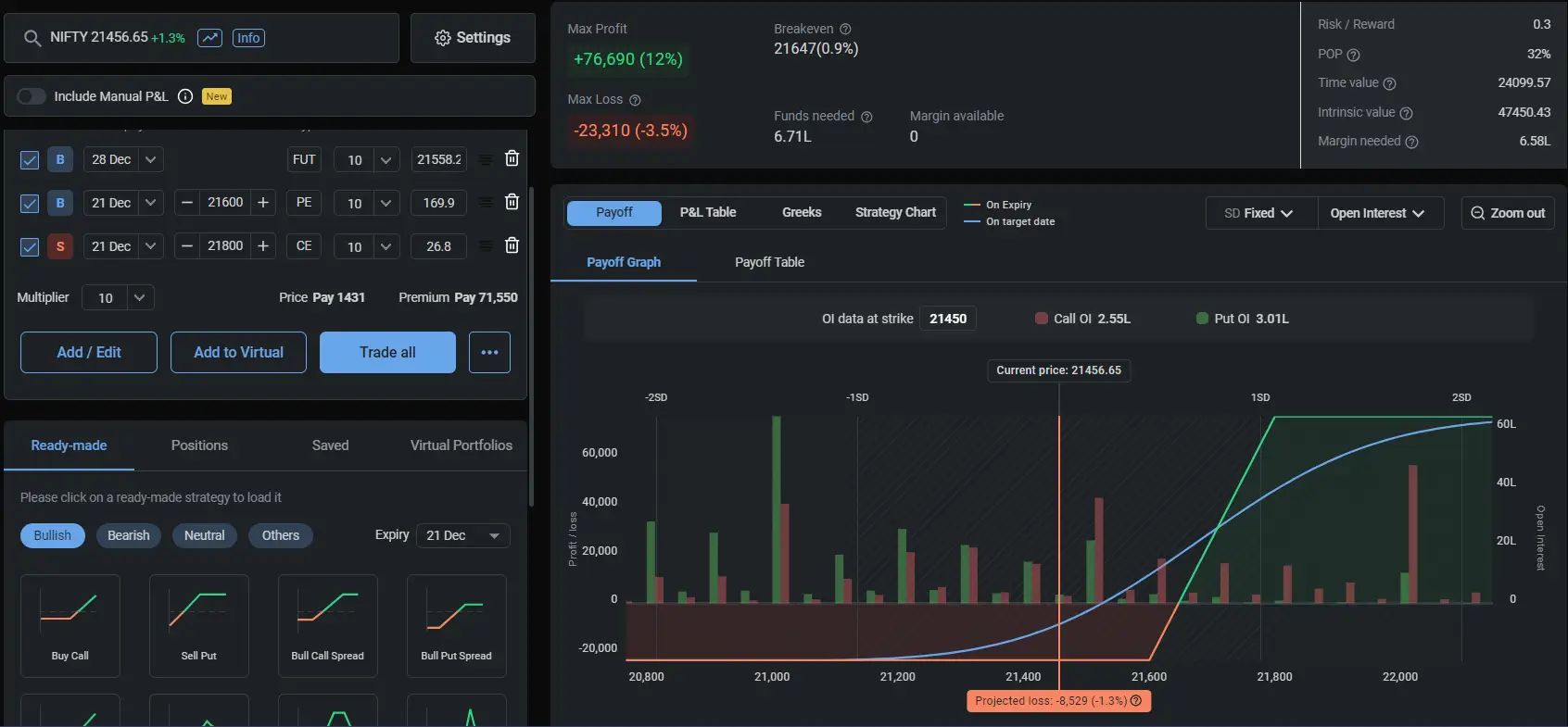The image size is (1568, 727).
Task: Click reorder handle of 21800 CE leg
Action: 485,246
